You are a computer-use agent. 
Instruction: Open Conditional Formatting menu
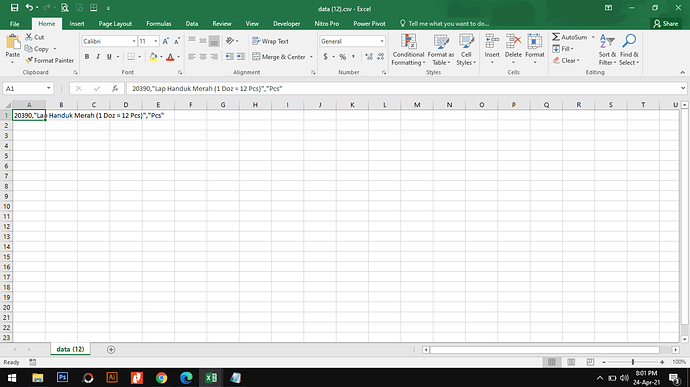(408, 50)
